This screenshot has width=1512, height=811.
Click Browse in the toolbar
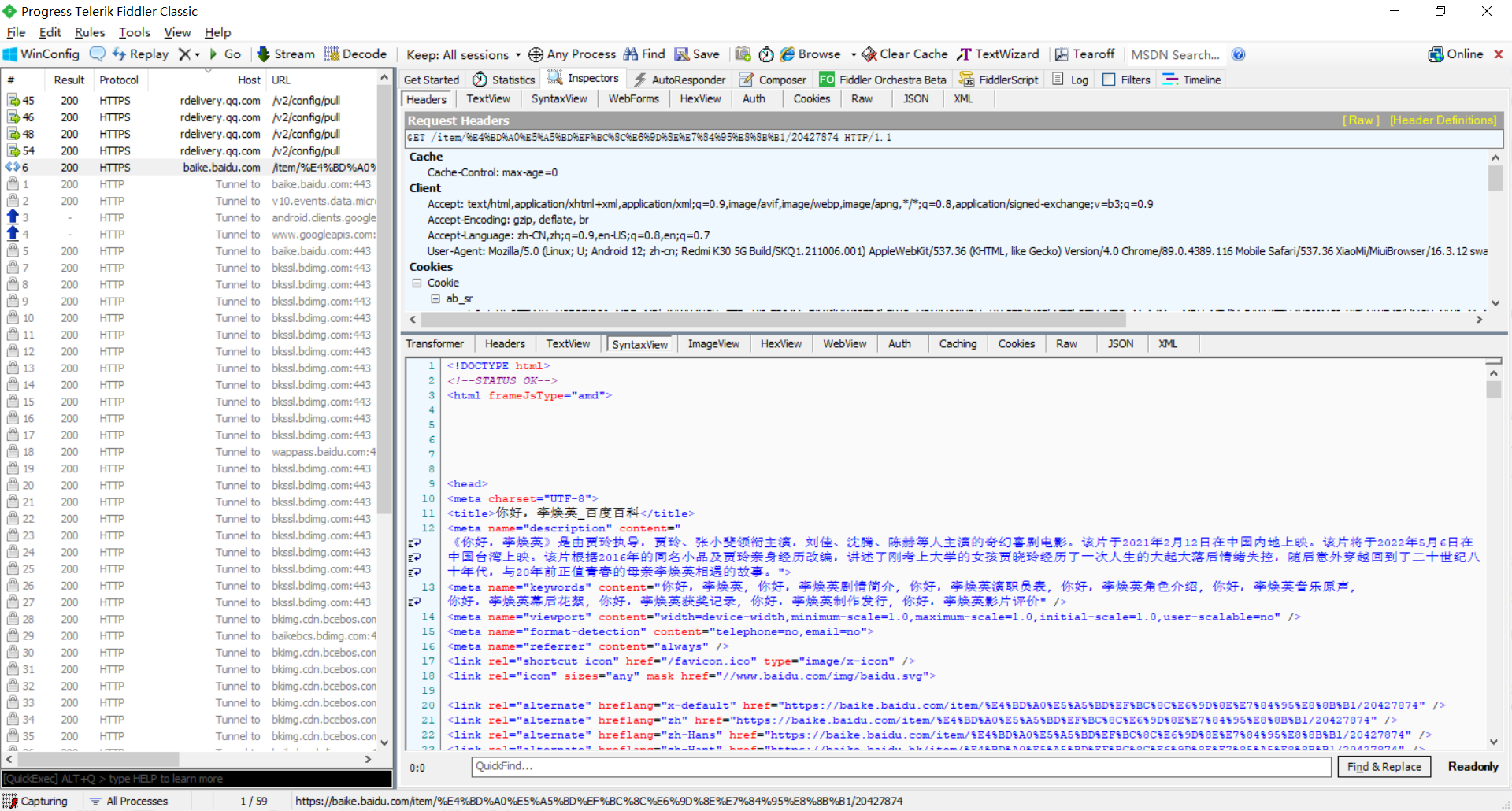click(810, 54)
